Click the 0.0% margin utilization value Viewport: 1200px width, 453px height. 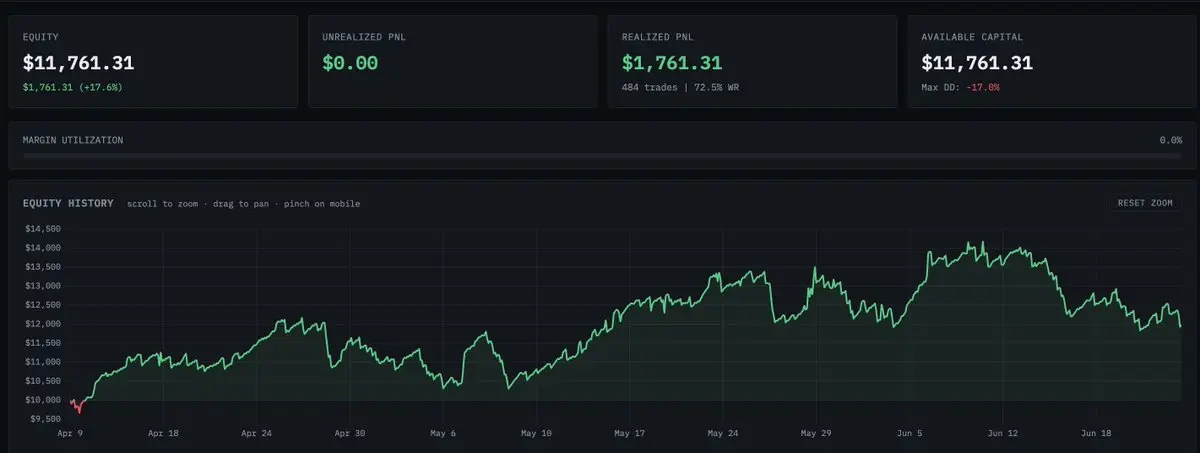(1171, 140)
